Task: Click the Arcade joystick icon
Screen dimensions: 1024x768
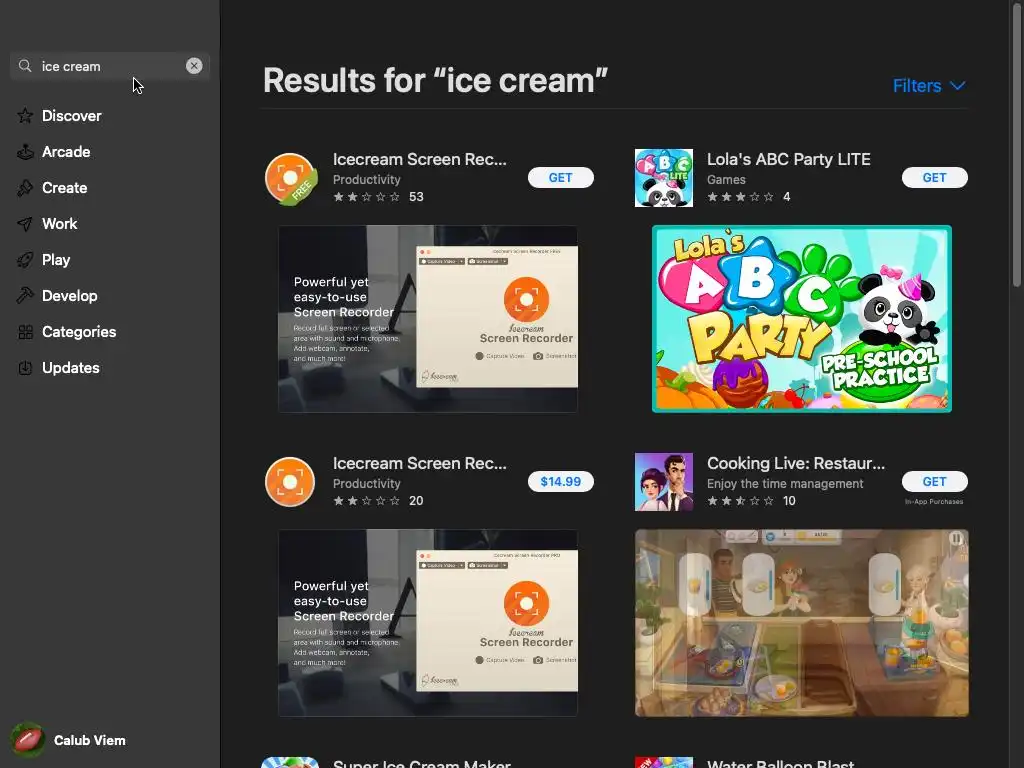Action: pos(25,152)
